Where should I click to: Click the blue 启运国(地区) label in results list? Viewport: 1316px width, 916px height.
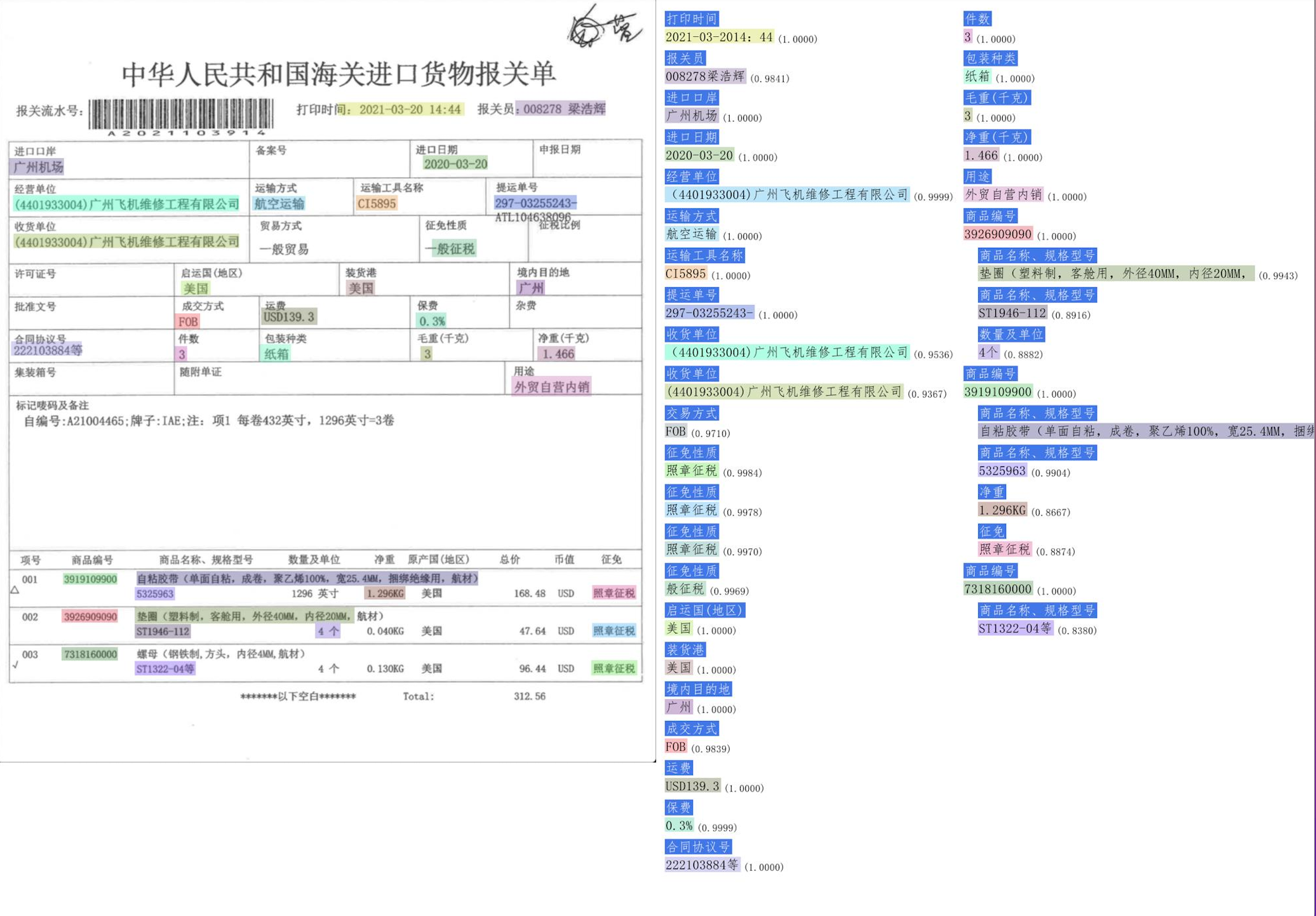704,610
